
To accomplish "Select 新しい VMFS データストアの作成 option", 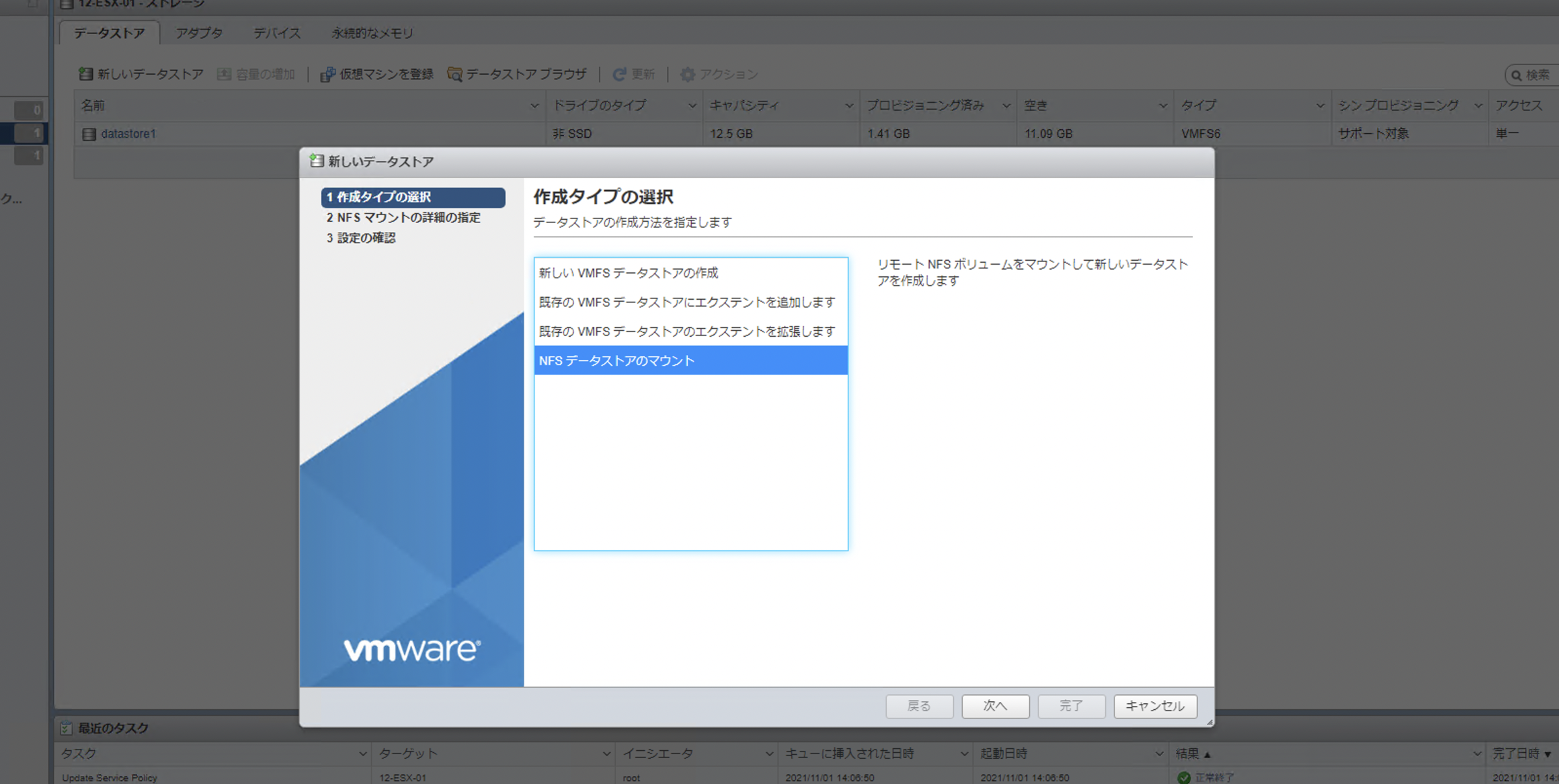I will pos(627,273).
